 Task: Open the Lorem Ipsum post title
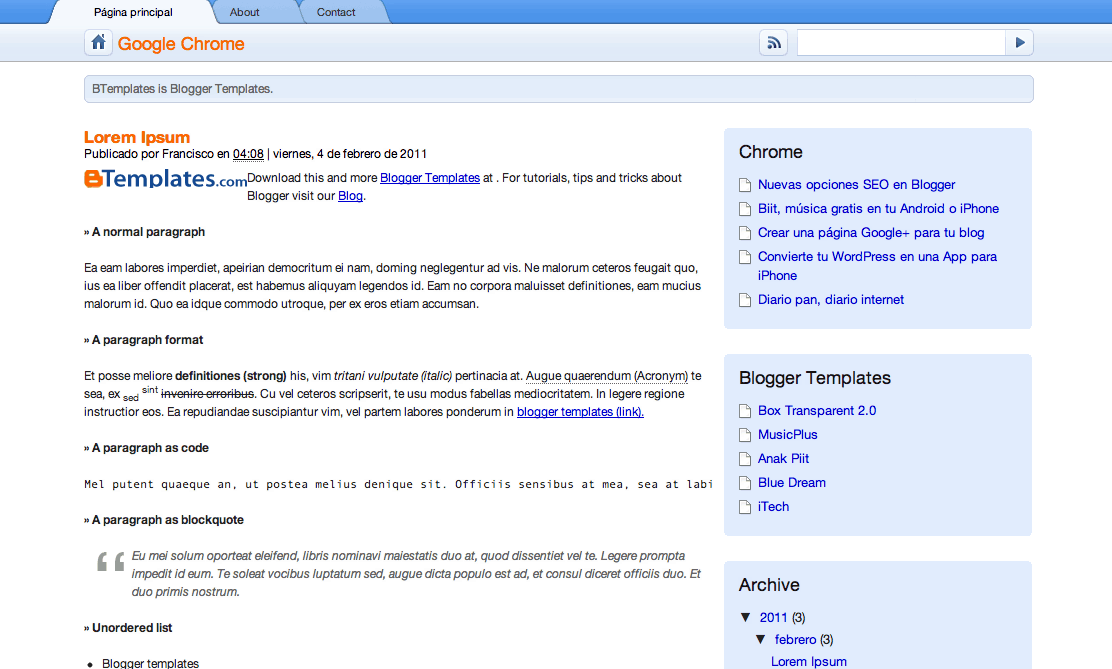[x=137, y=137]
